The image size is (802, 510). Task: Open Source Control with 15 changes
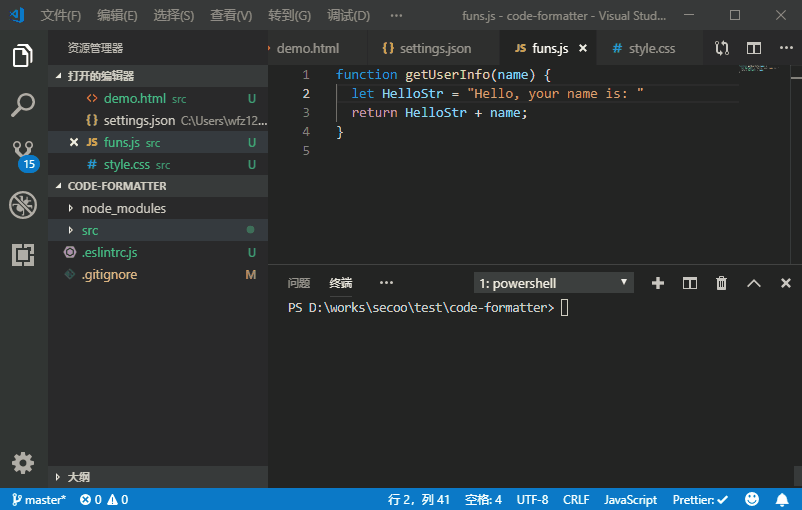click(25, 156)
